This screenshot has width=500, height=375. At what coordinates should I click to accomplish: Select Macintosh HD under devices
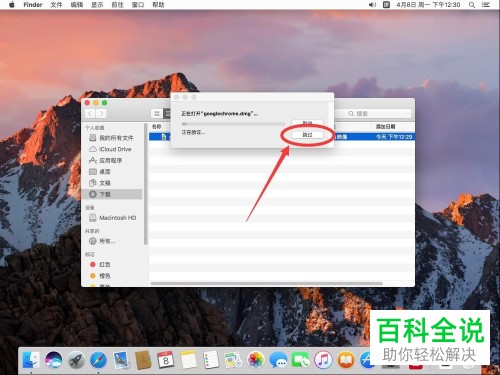(x=113, y=218)
